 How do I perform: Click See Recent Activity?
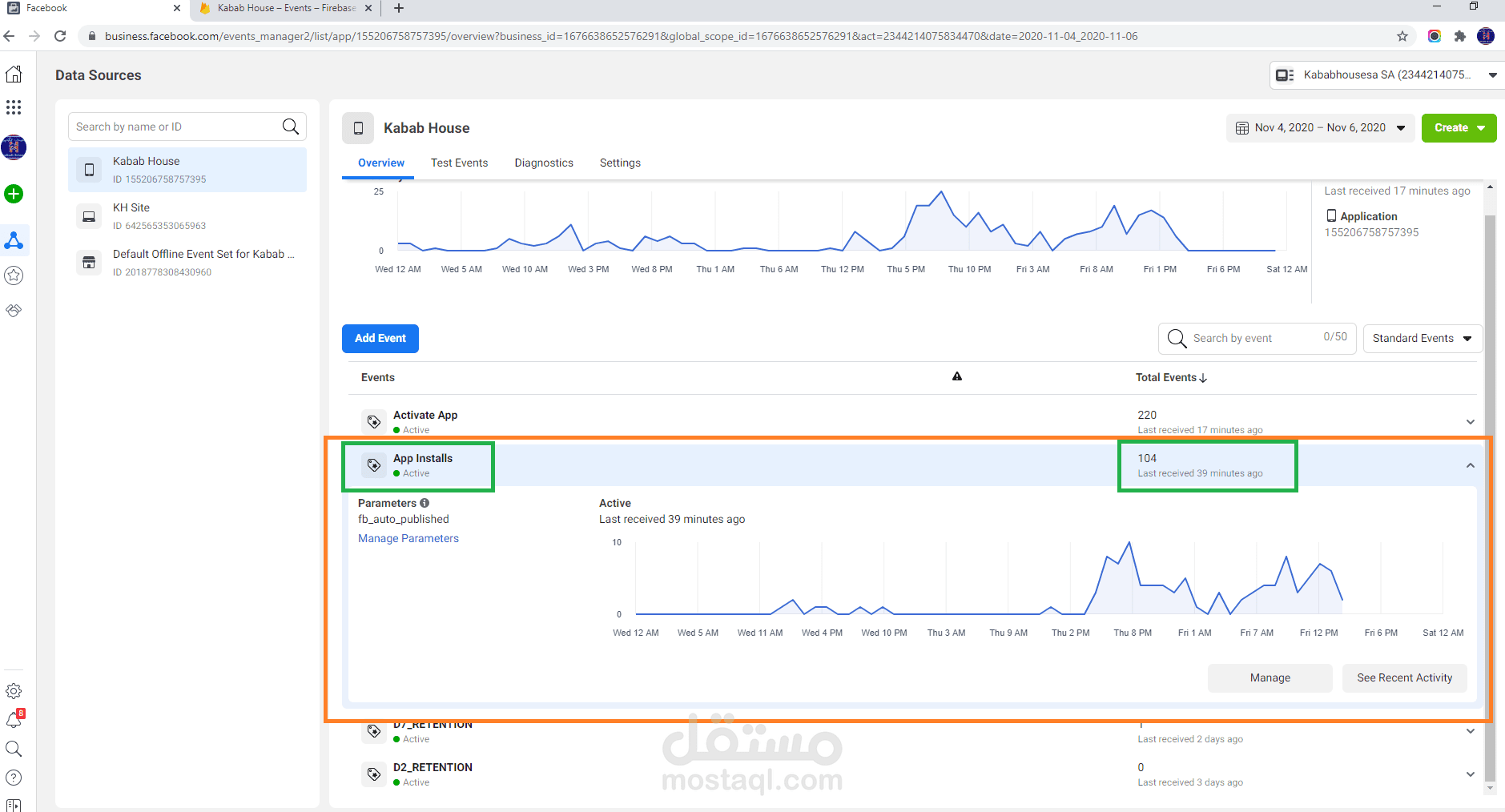coord(1405,677)
